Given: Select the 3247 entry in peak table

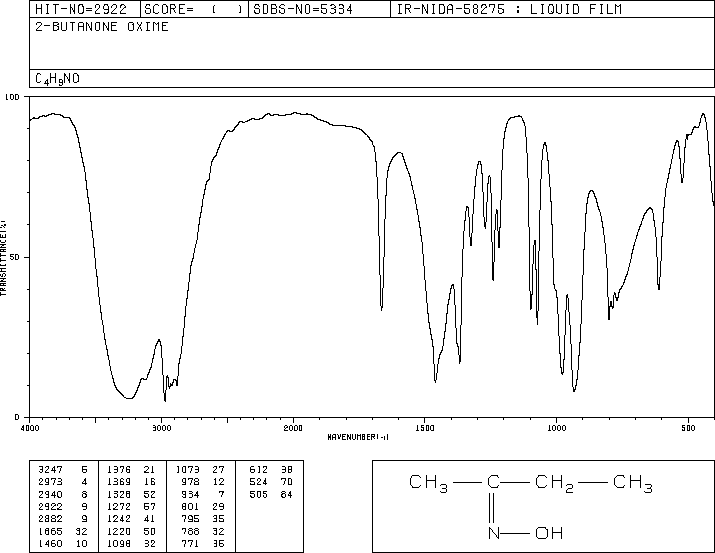Looking at the screenshot, I should coord(63,470).
